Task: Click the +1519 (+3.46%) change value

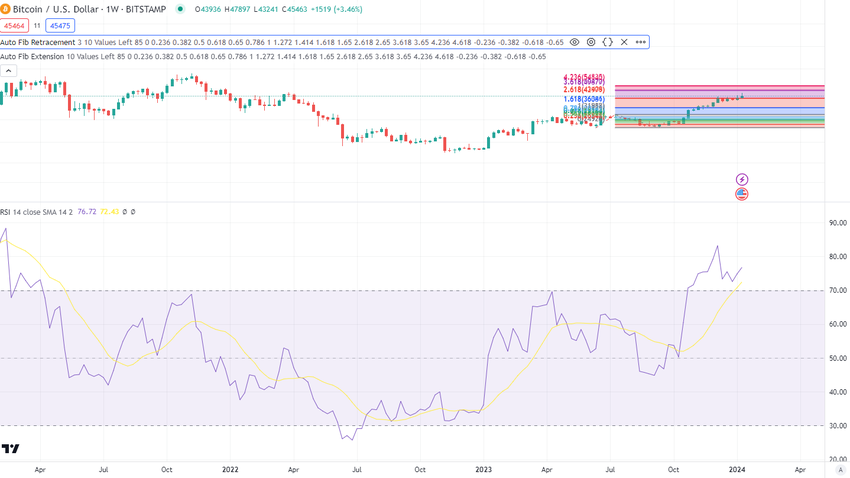Action: tap(336, 9)
